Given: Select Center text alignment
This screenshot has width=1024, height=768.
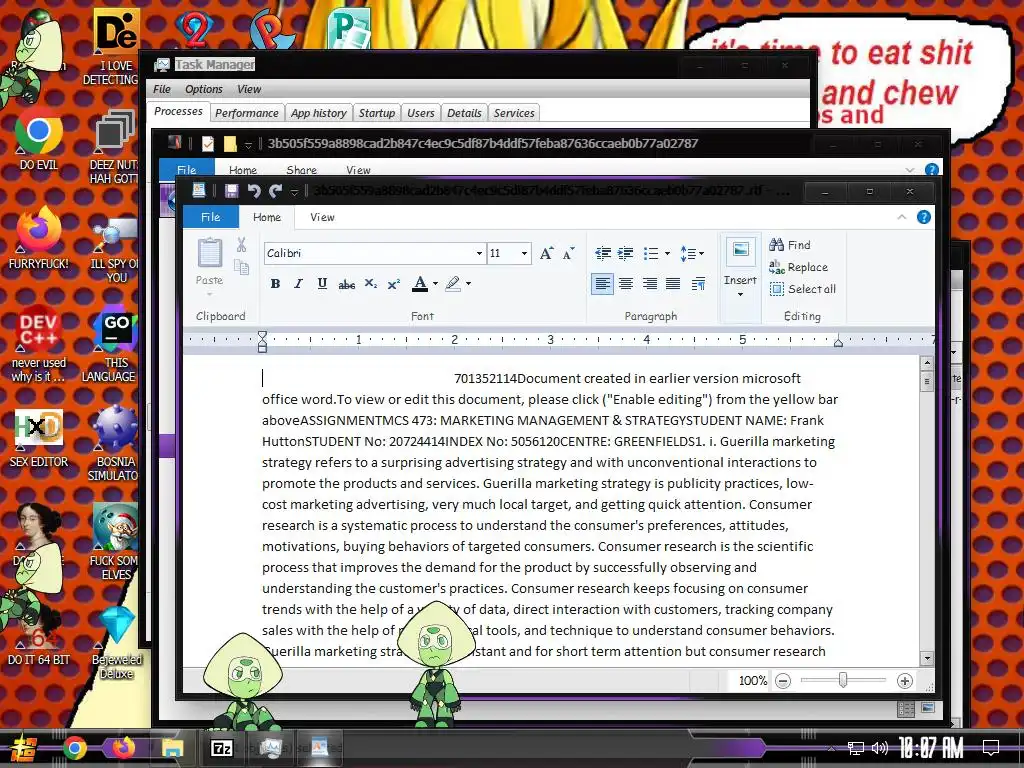Looking at the screenshot, I should (626, 283).
